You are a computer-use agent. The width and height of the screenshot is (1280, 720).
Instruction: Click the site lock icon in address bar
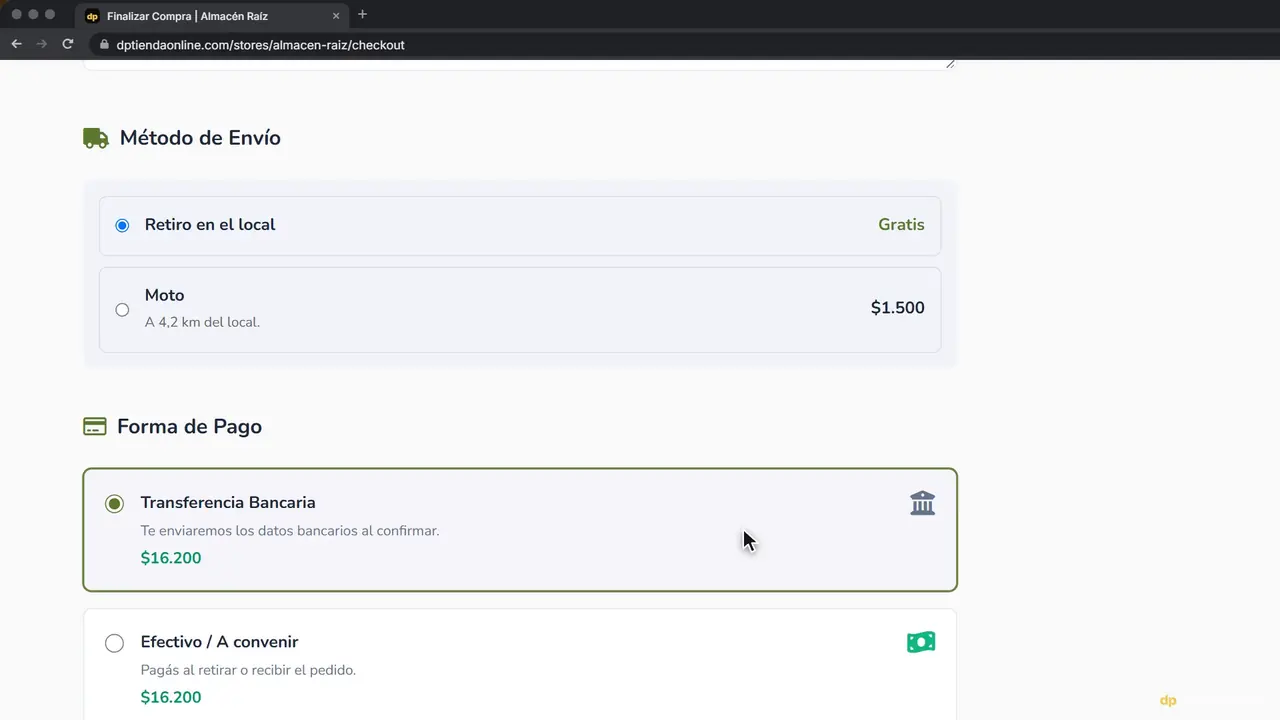click(x=104, y=45)
